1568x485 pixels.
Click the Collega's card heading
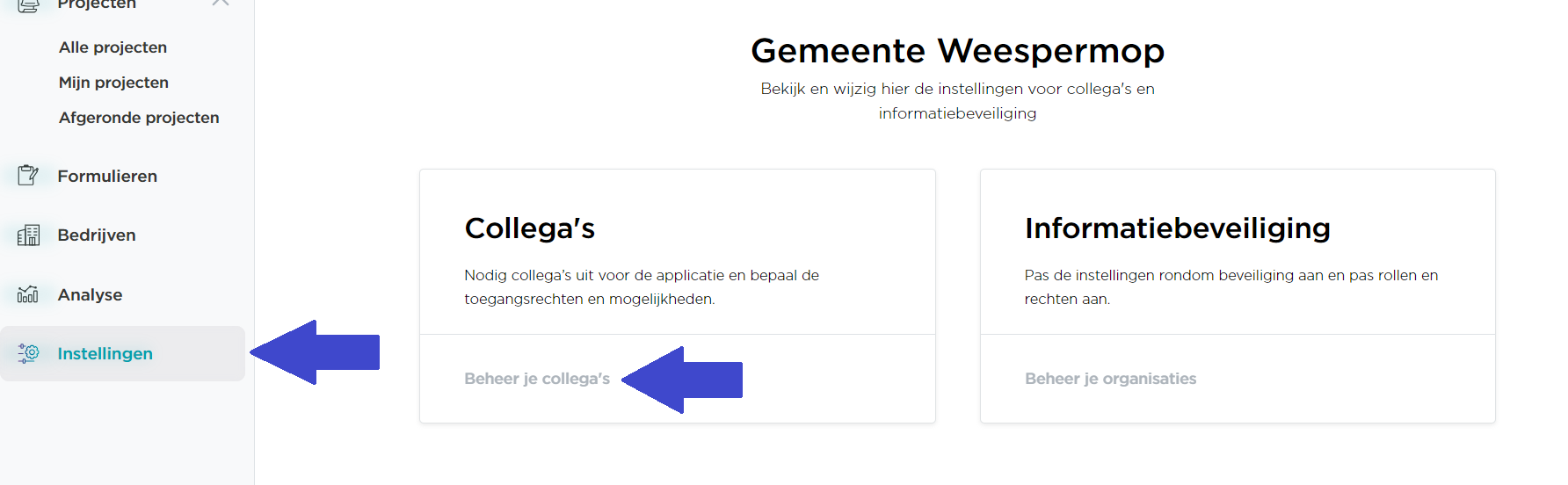[x=530, y=228]
